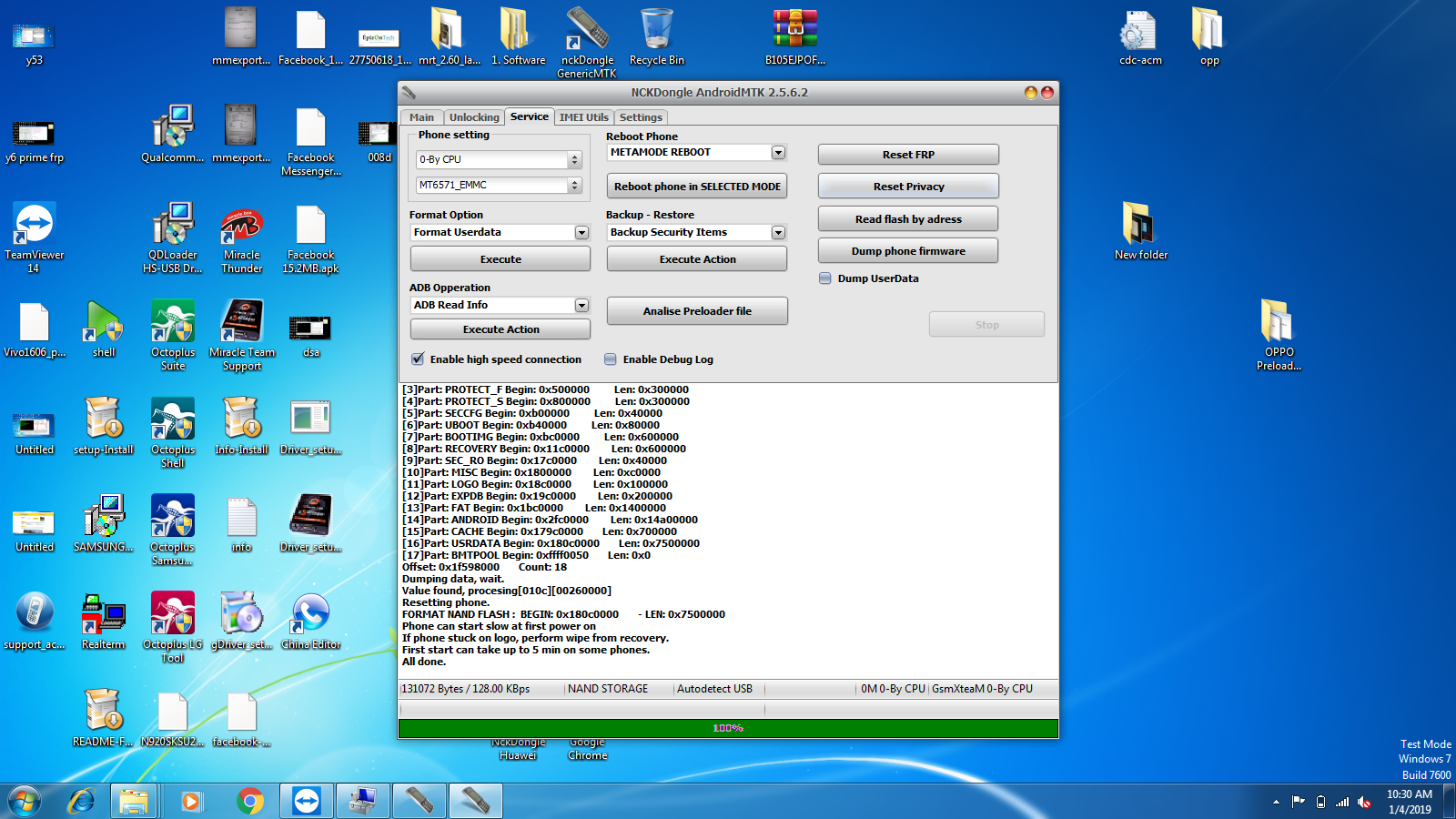Screen dimensions: 1456x819
Task: Click Reboot phone in SELECTED MODE
Action: [x=697, y=187]
